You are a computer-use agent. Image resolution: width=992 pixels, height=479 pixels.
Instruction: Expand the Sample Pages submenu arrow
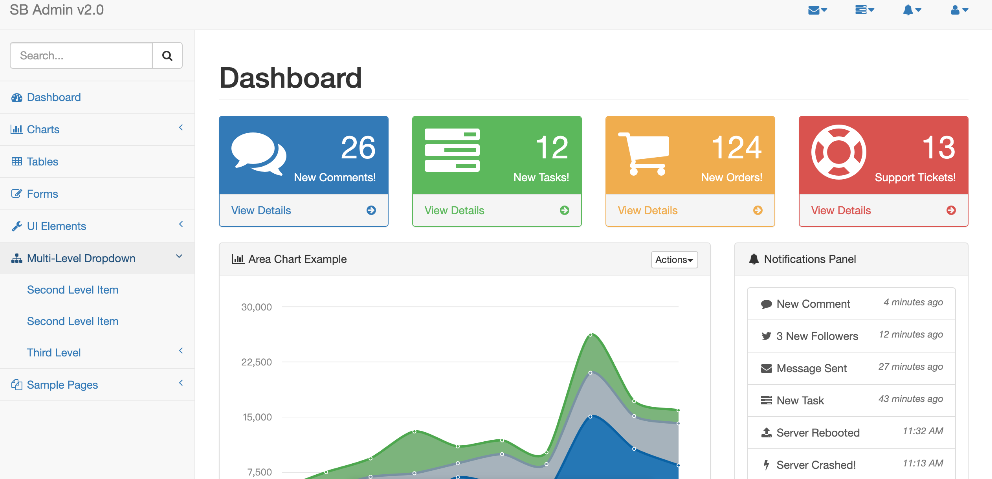click(180, 383)
